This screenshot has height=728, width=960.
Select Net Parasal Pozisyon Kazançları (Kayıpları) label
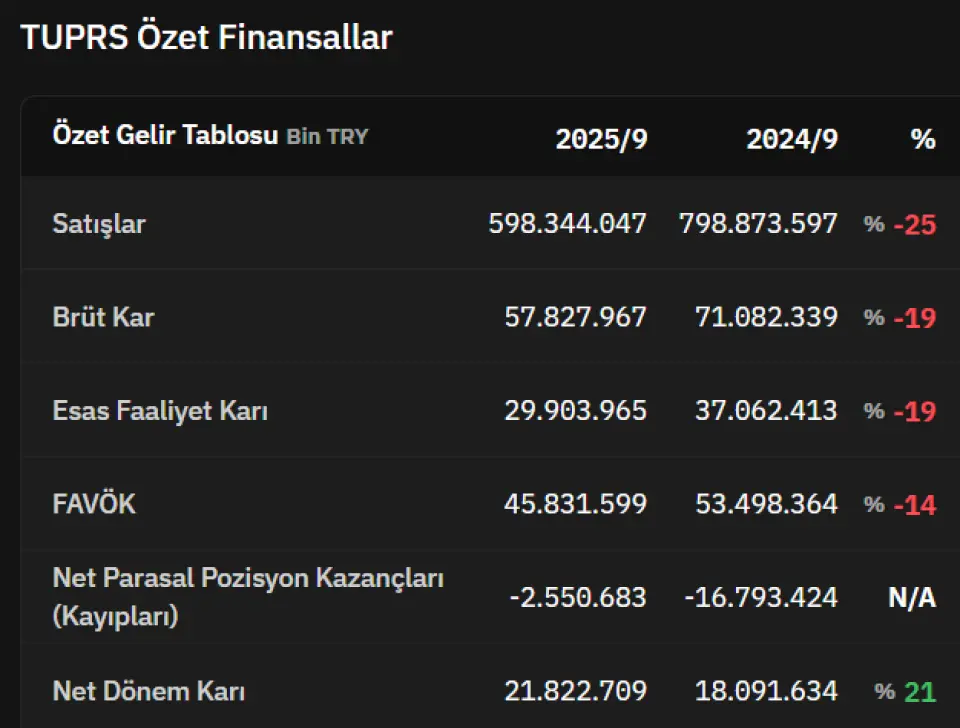pyautogui.click(x=248, y=597)
